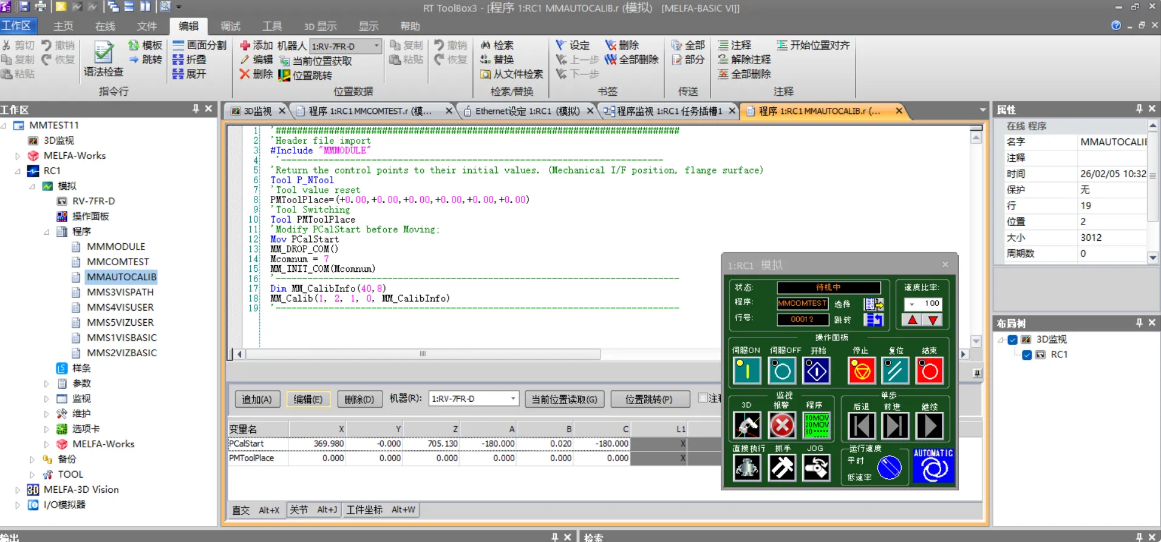
Task: Open the hand (抓手) control icon
Action: (x=781, y=468)
